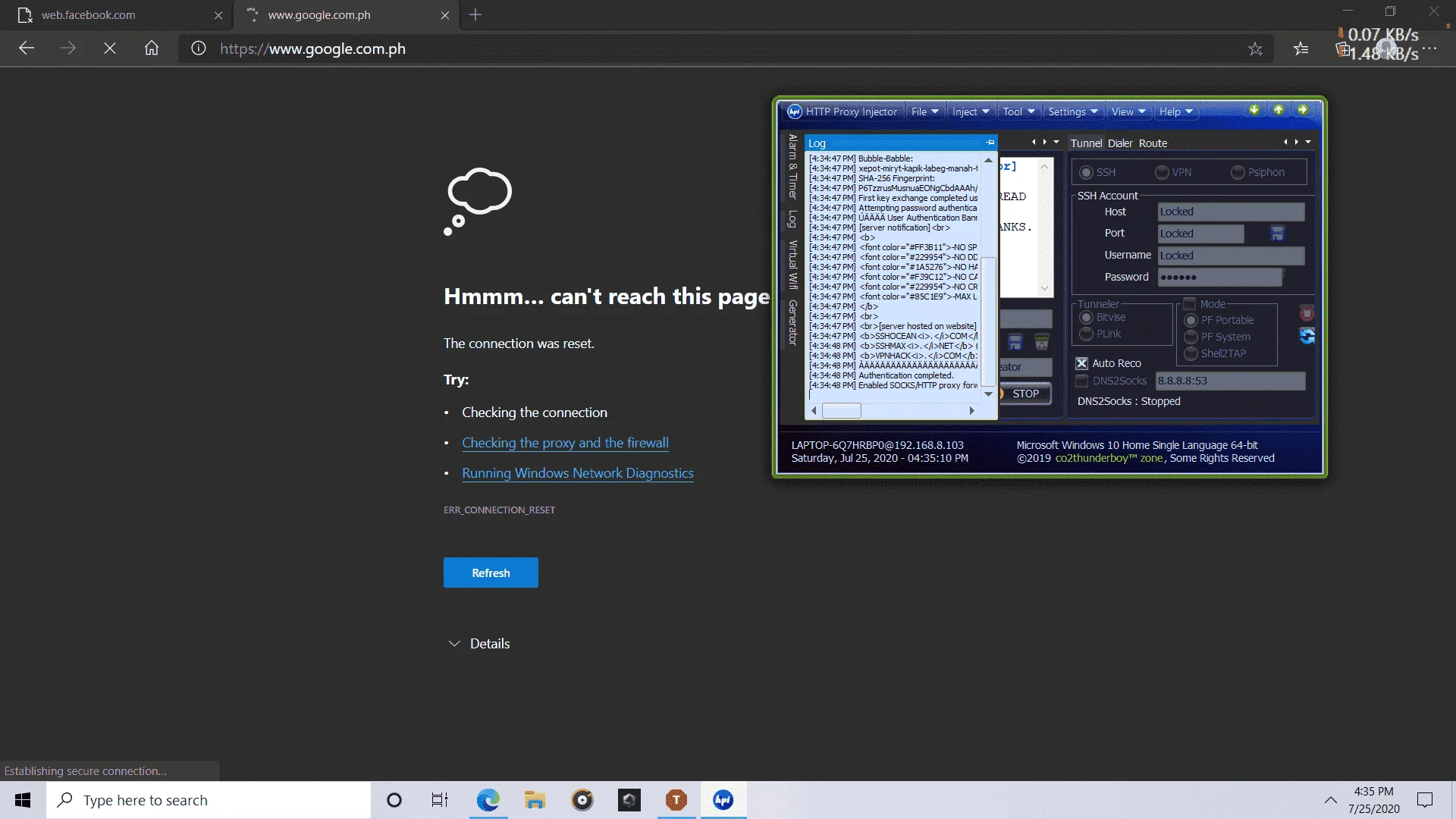This screenshot has width=1456, height=819.
Task: Open the Generator side tab
Action: (792, 323)
